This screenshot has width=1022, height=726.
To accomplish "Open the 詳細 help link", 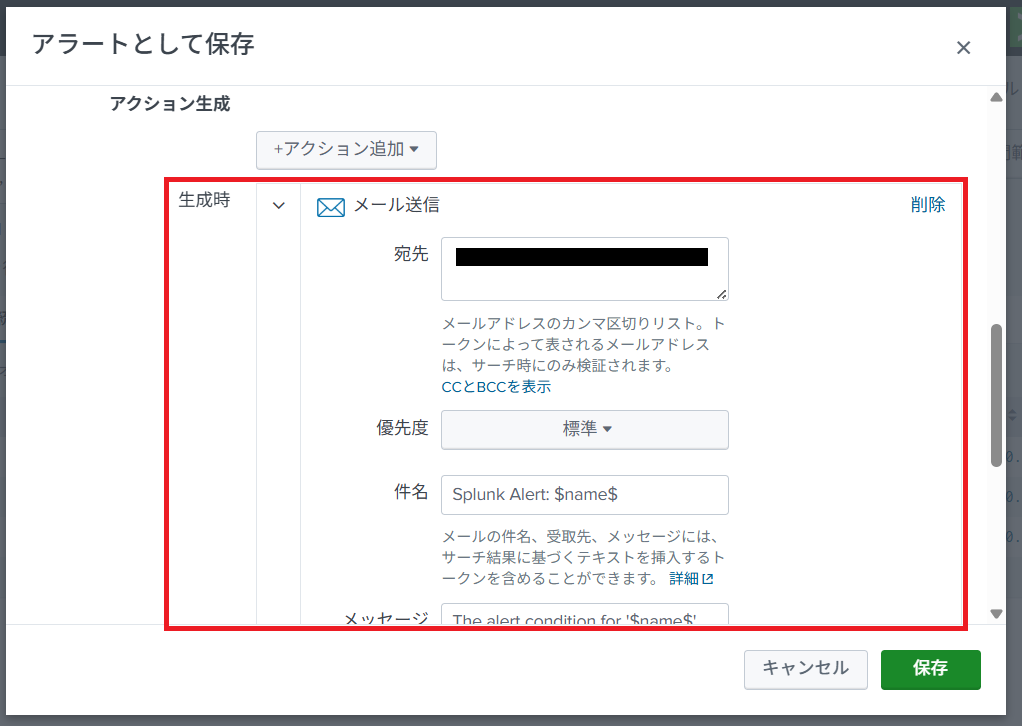I will tap(683, 579).
